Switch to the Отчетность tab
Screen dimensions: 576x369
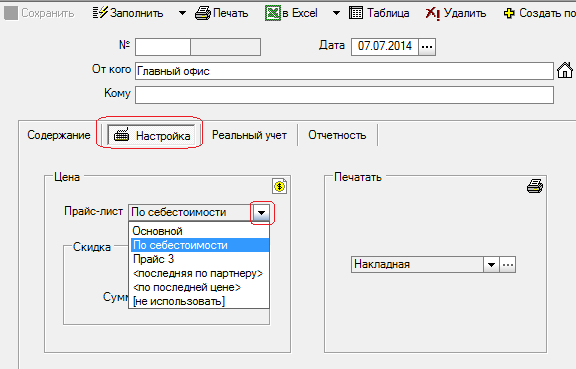[337, 135]
